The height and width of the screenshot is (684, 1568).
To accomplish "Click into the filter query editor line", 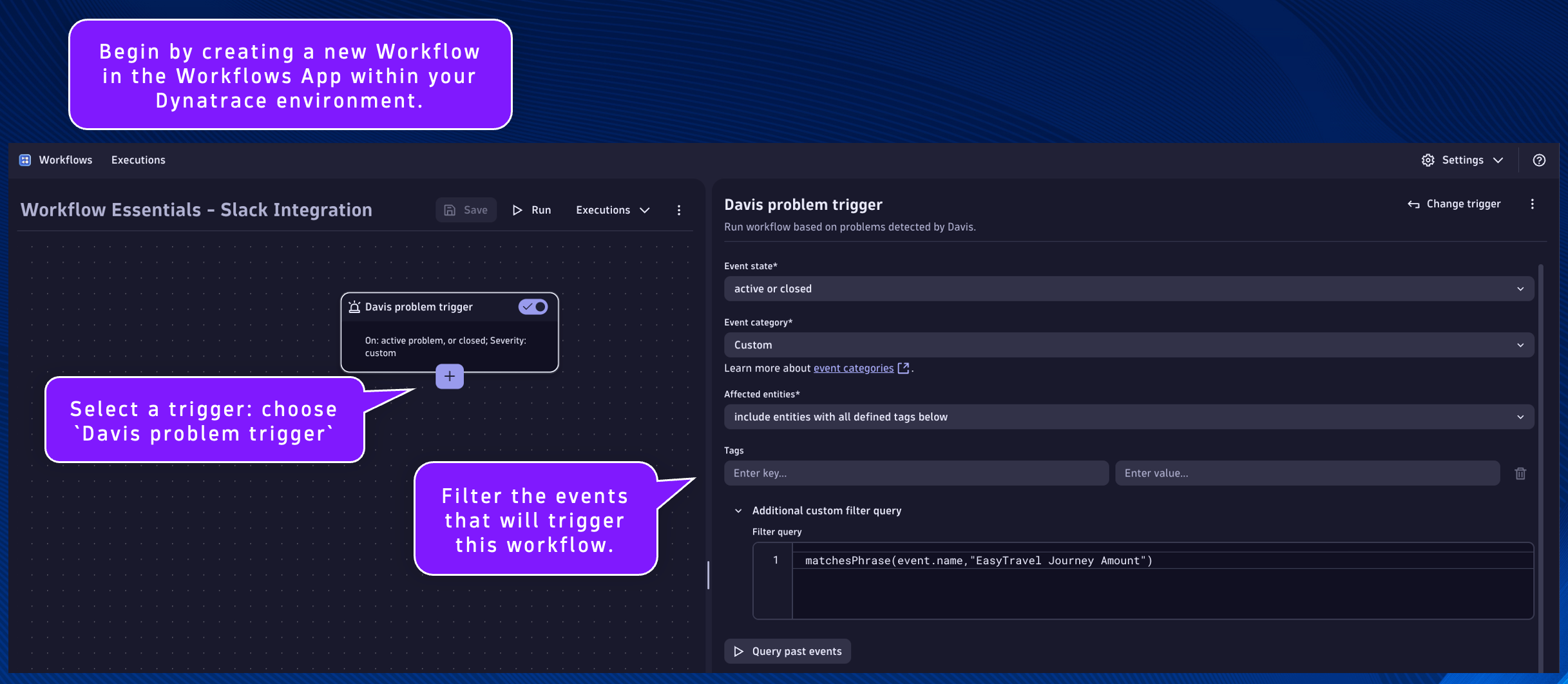I will coord(1162,560).
